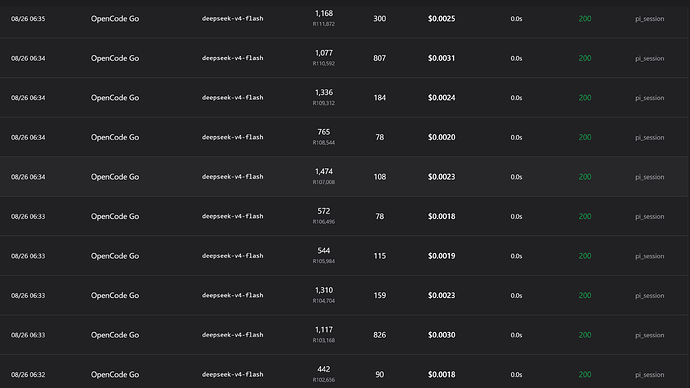Select the 544 token count

pos(324,251)
